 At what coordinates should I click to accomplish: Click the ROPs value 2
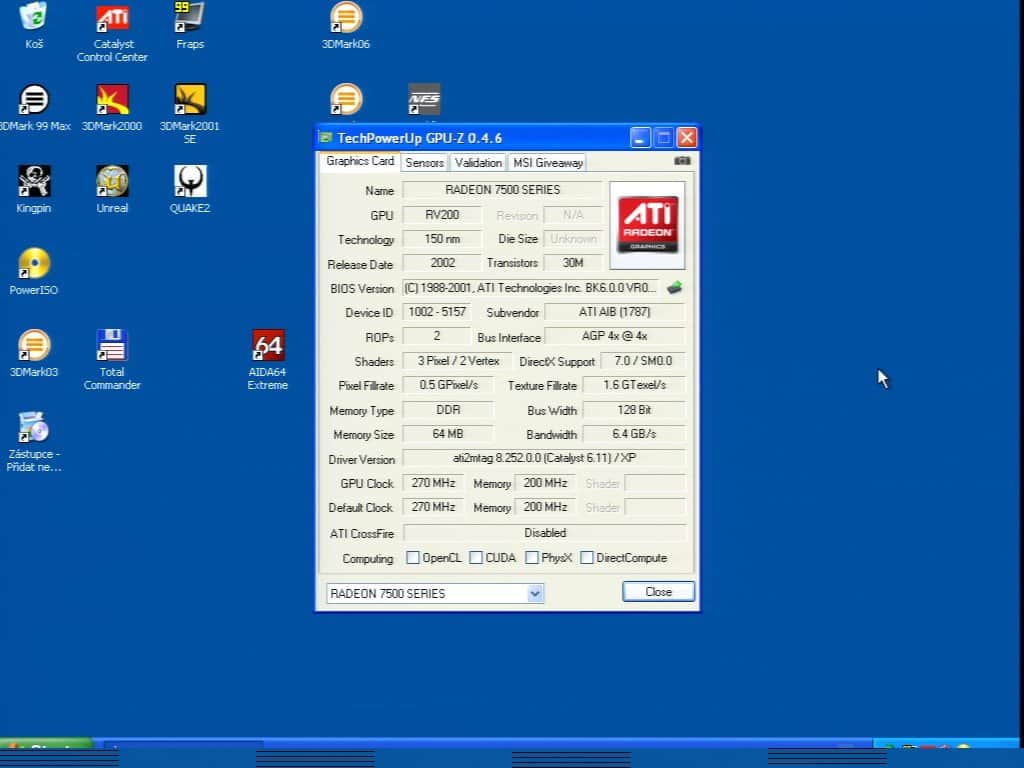click(437, 336)
